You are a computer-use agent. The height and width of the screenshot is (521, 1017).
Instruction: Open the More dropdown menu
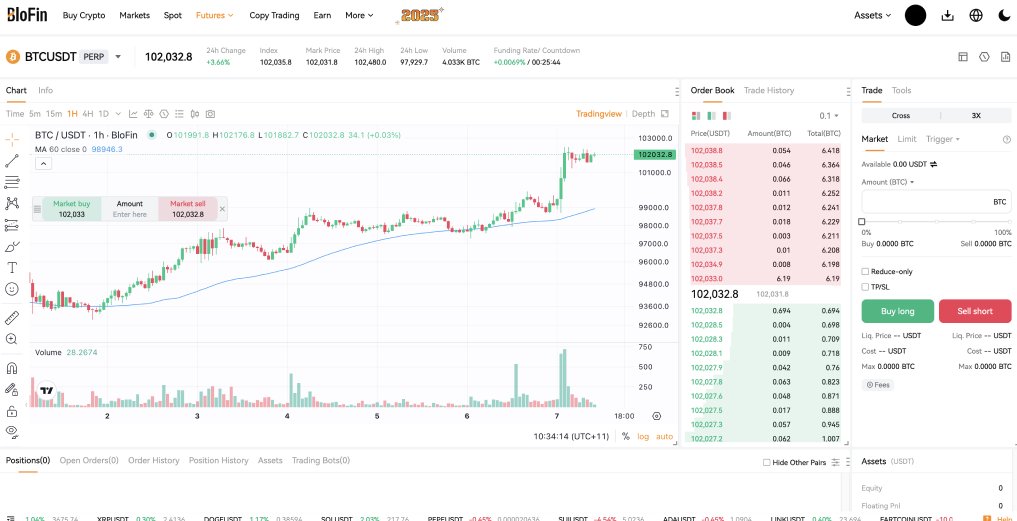359,15
